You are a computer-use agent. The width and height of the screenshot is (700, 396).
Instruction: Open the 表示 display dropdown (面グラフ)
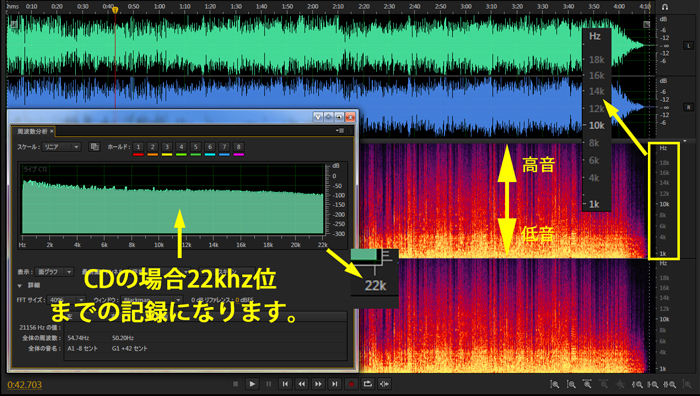(x=54, y=272)
